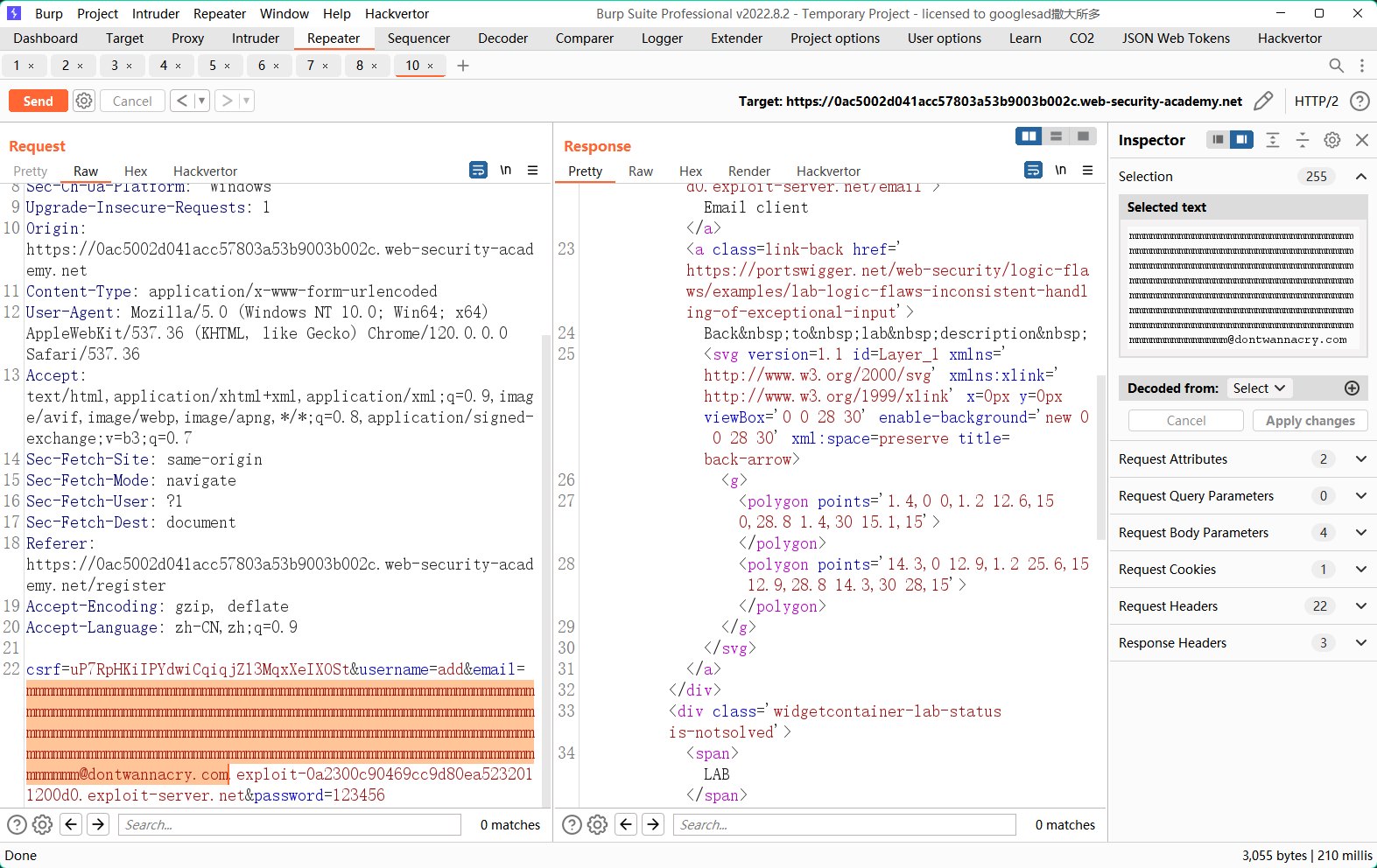The image size is (1377, 868).
Task: Toggle request non-printable characters \n
Action: click(506, 170)
